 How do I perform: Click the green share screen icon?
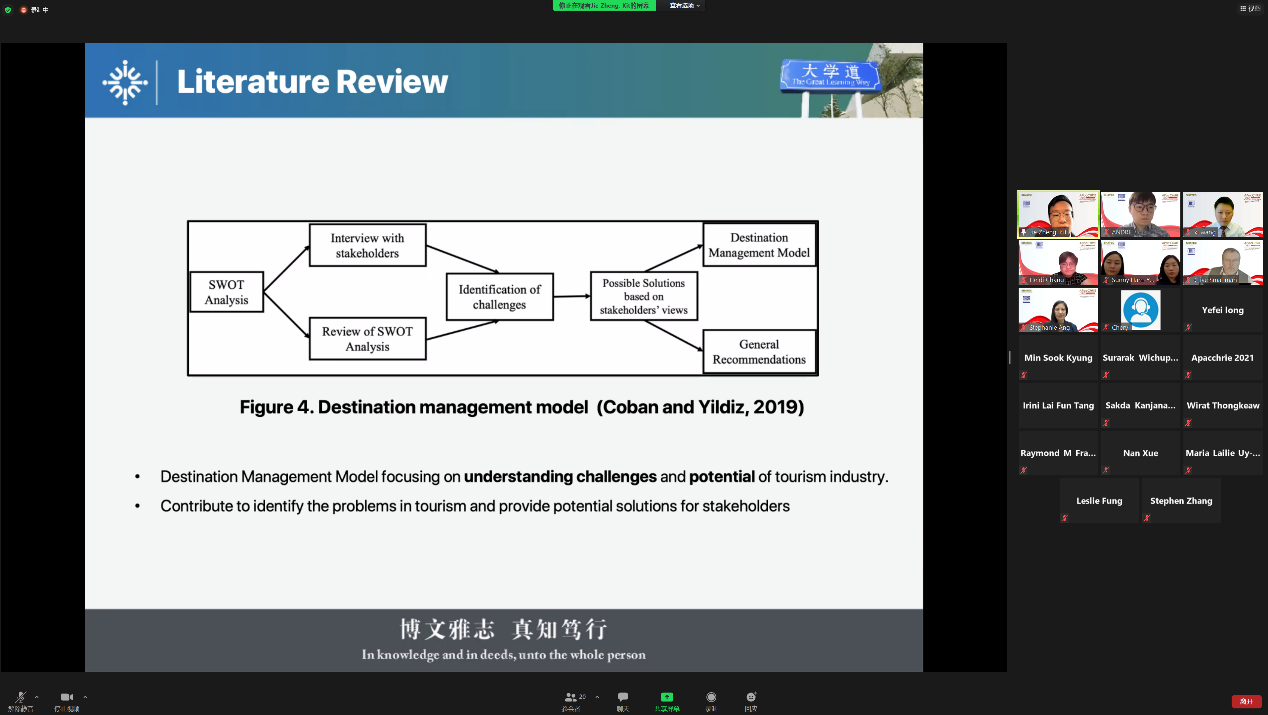667,697
